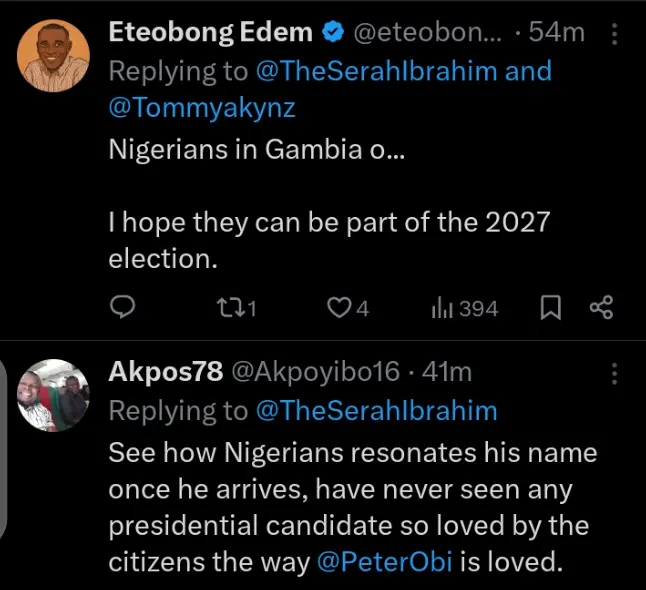Open more options on Akpos78's tweet

pos(613,374)
